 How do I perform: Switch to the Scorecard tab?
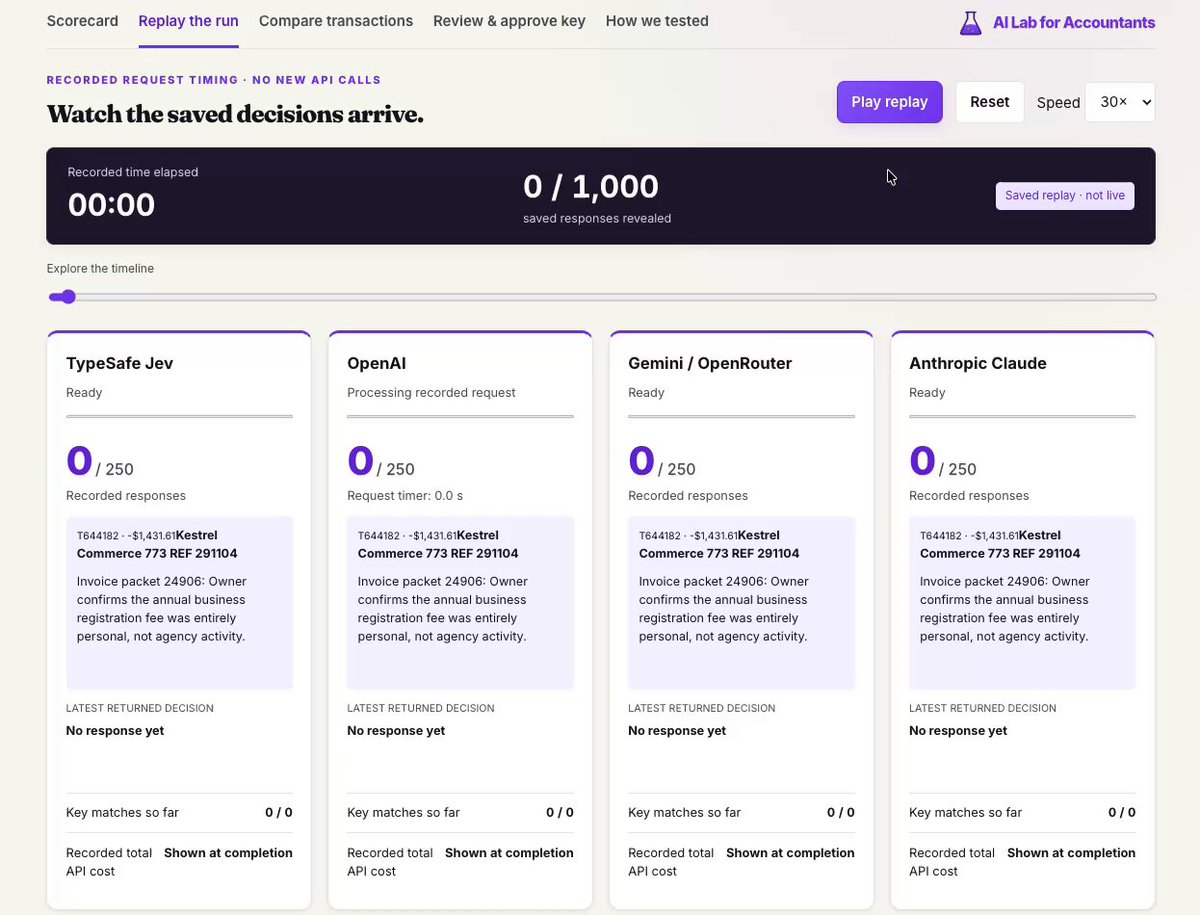82,21
